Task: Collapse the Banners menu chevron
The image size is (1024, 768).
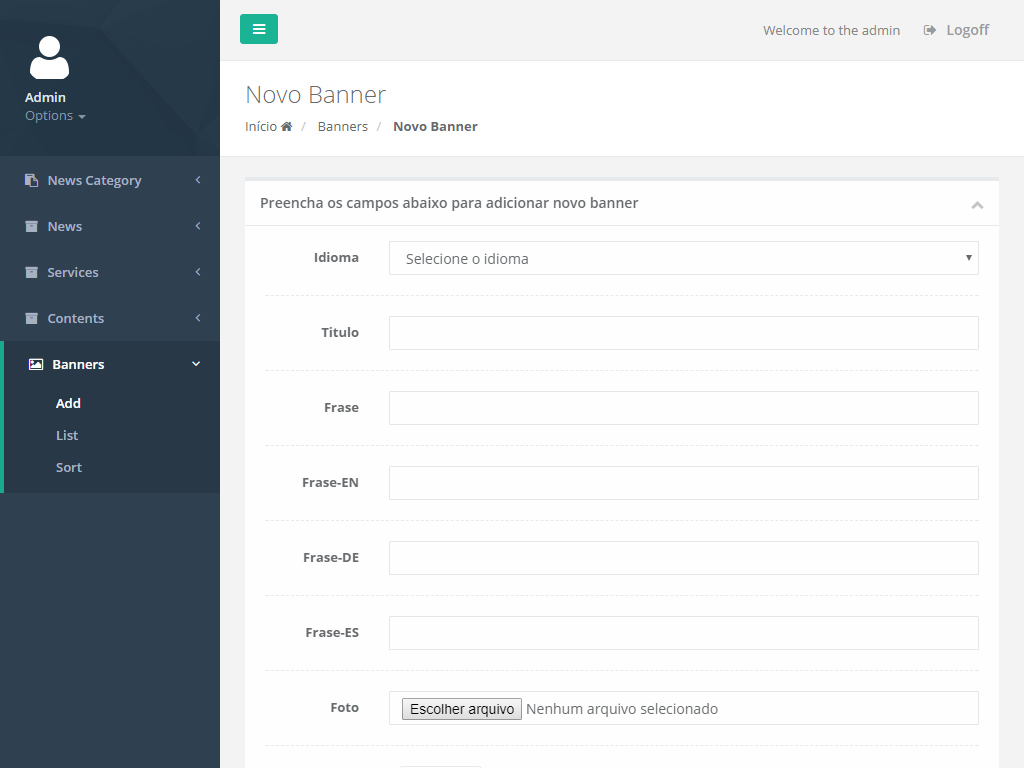Action: [196, 364]
